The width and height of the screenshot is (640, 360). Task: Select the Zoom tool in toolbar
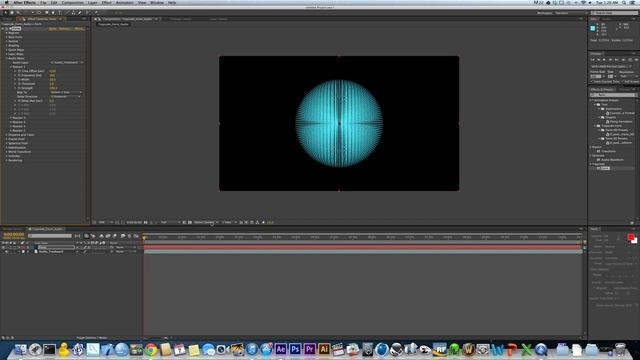[18, 13]
